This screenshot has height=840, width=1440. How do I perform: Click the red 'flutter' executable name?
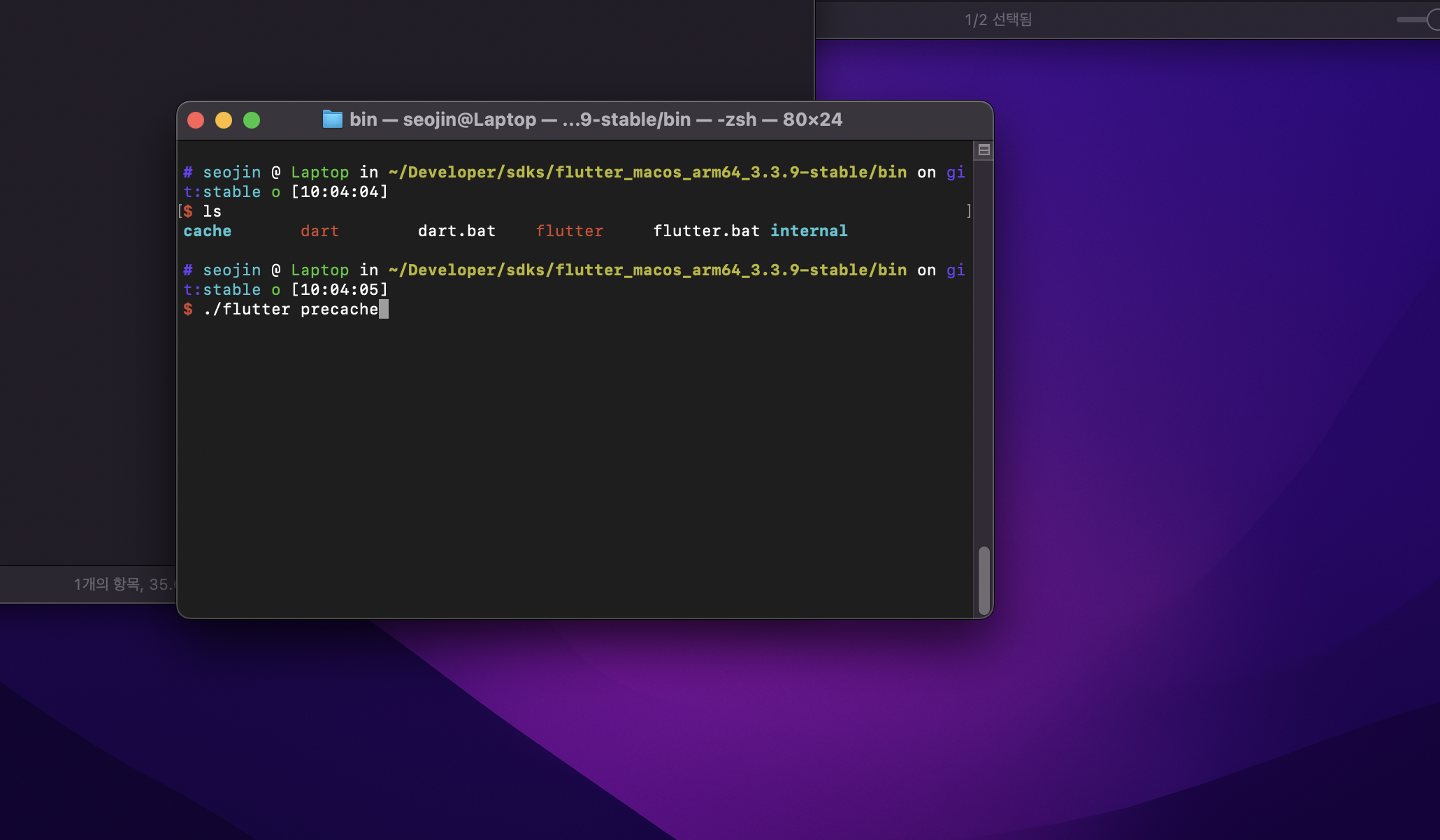pyautogui.click(x=569, y=231)
